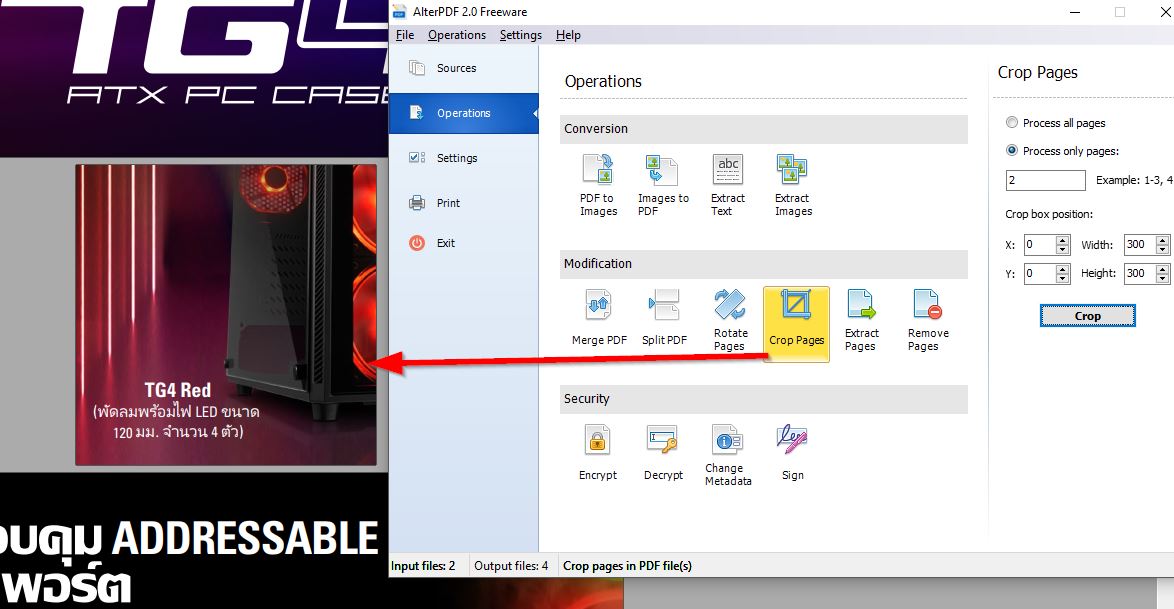Click the Security section header
The width and height of the screenshot is (1174, 609).
pos(764,399)
